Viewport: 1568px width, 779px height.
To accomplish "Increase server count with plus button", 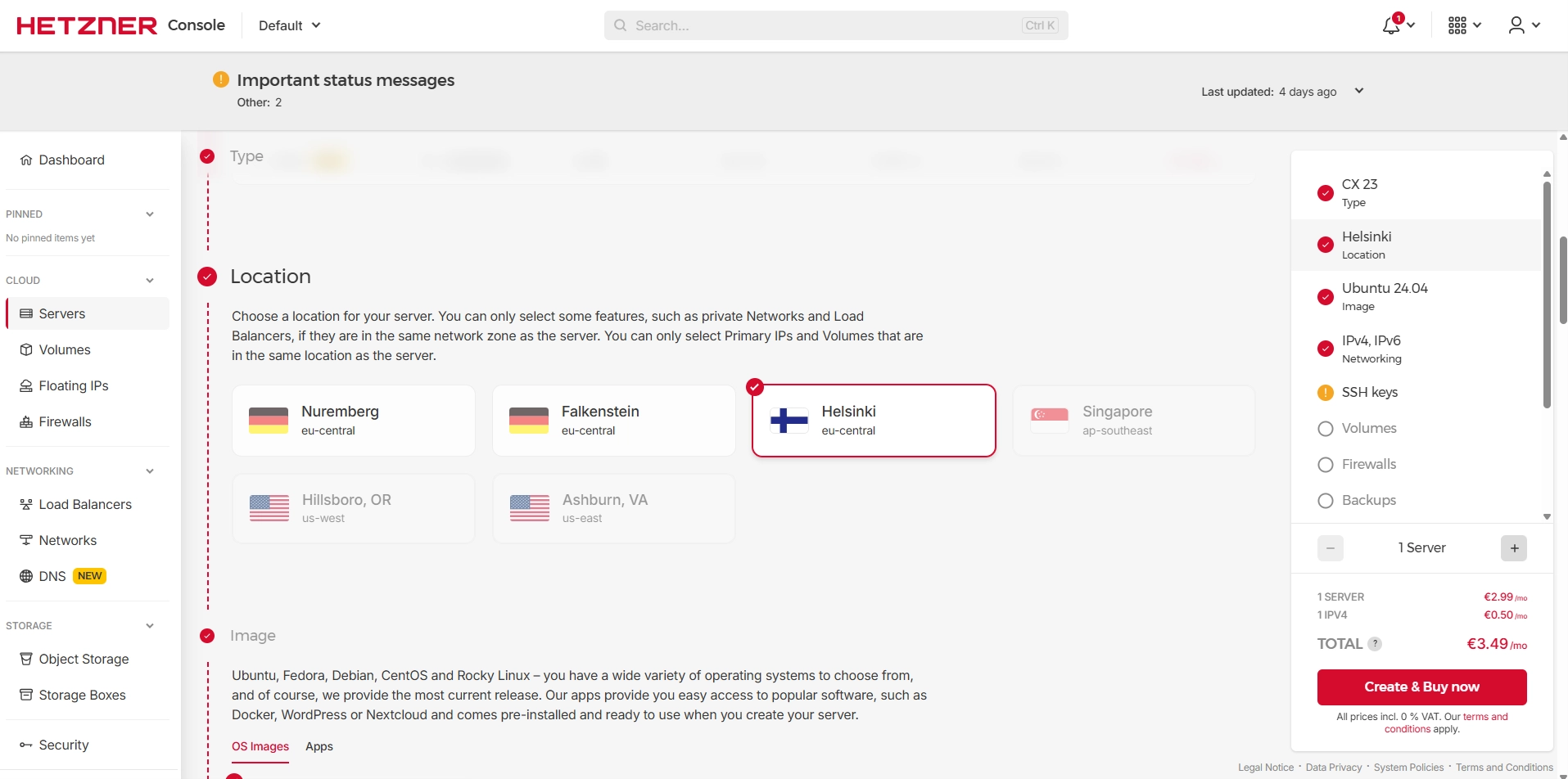I will pos(1514,548).
